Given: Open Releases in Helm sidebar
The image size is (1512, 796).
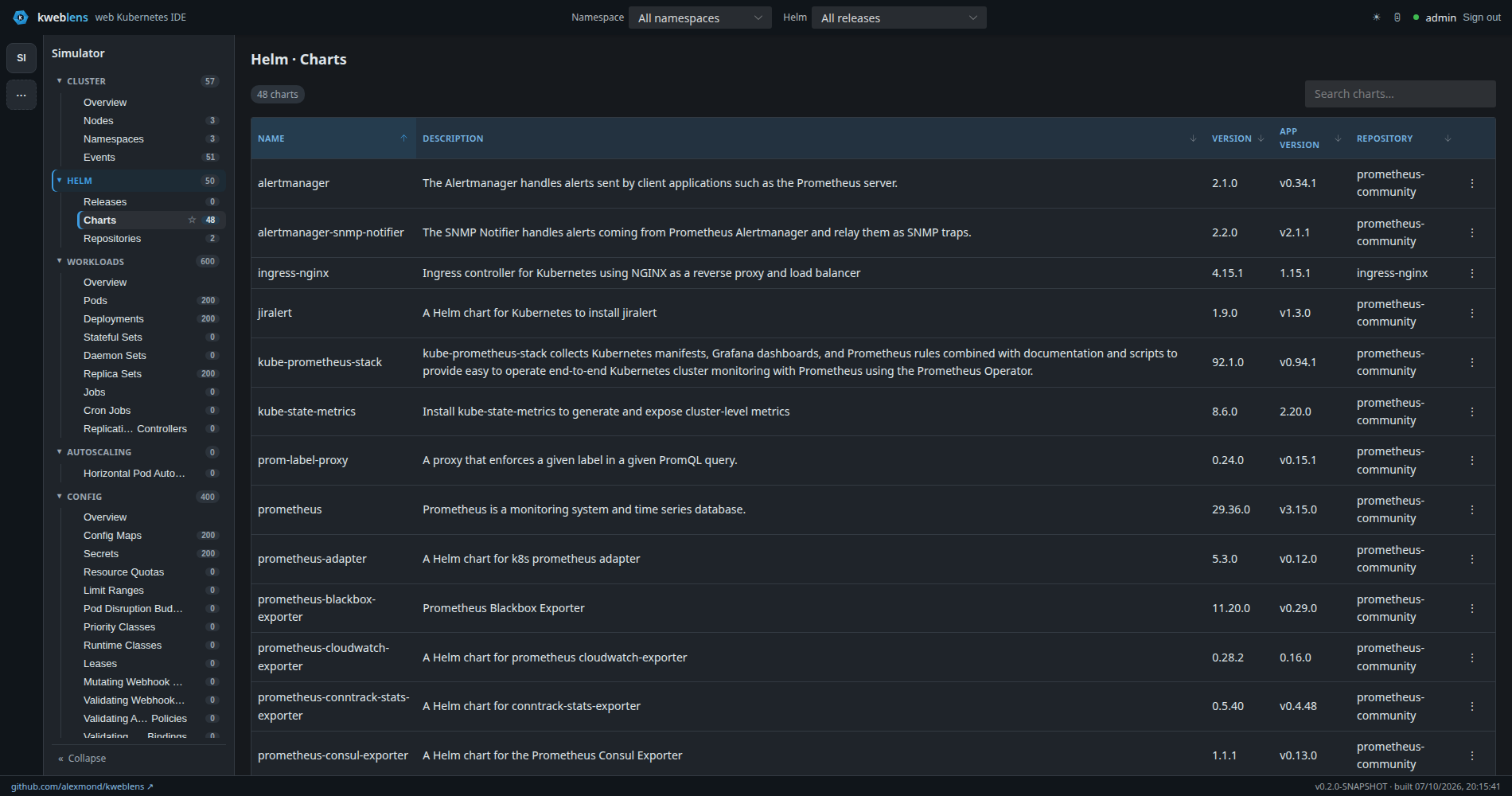Looking at the screenshot, I should pos(150,202).
